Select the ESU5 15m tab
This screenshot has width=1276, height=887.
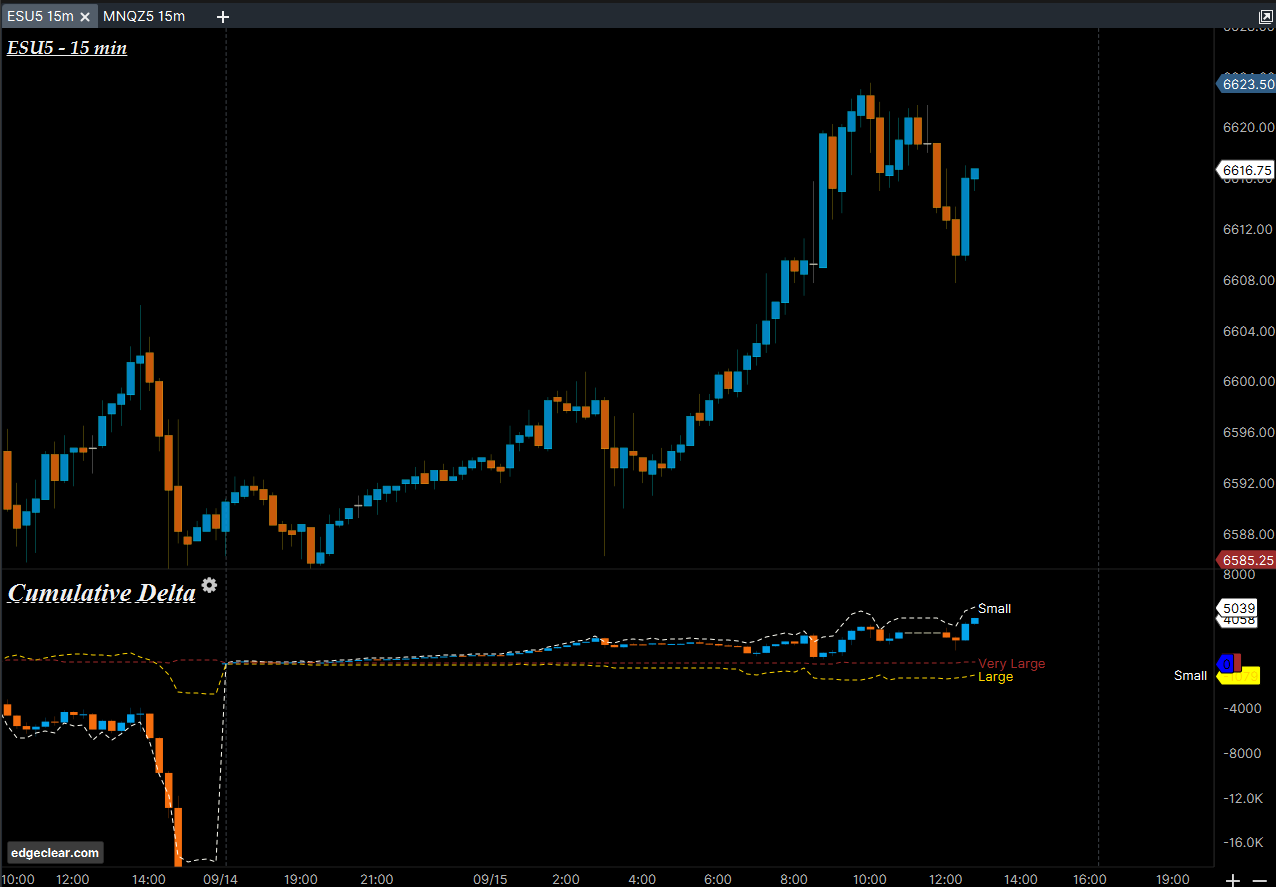(x=40, y=17)
